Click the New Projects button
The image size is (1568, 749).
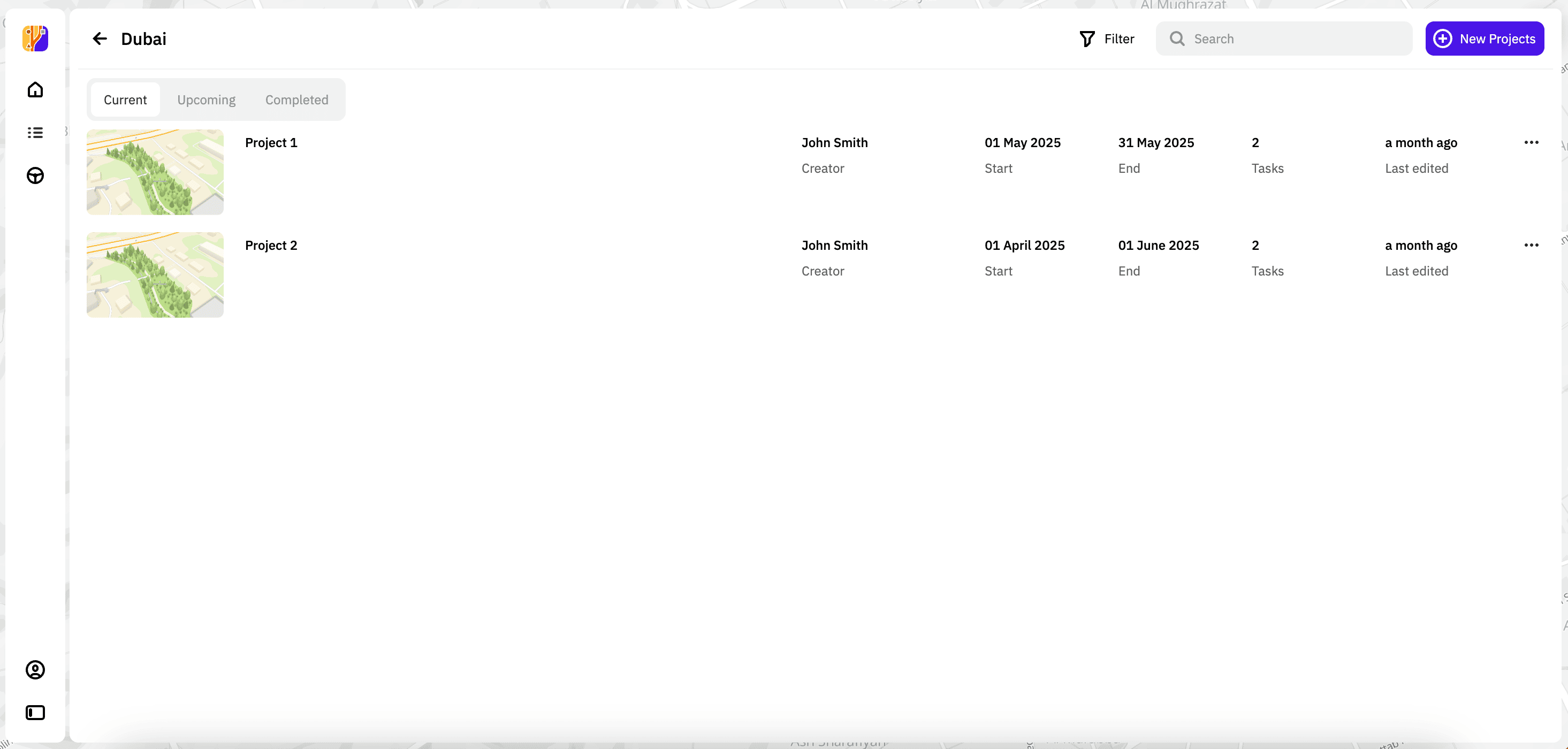tap(1484, 39)
